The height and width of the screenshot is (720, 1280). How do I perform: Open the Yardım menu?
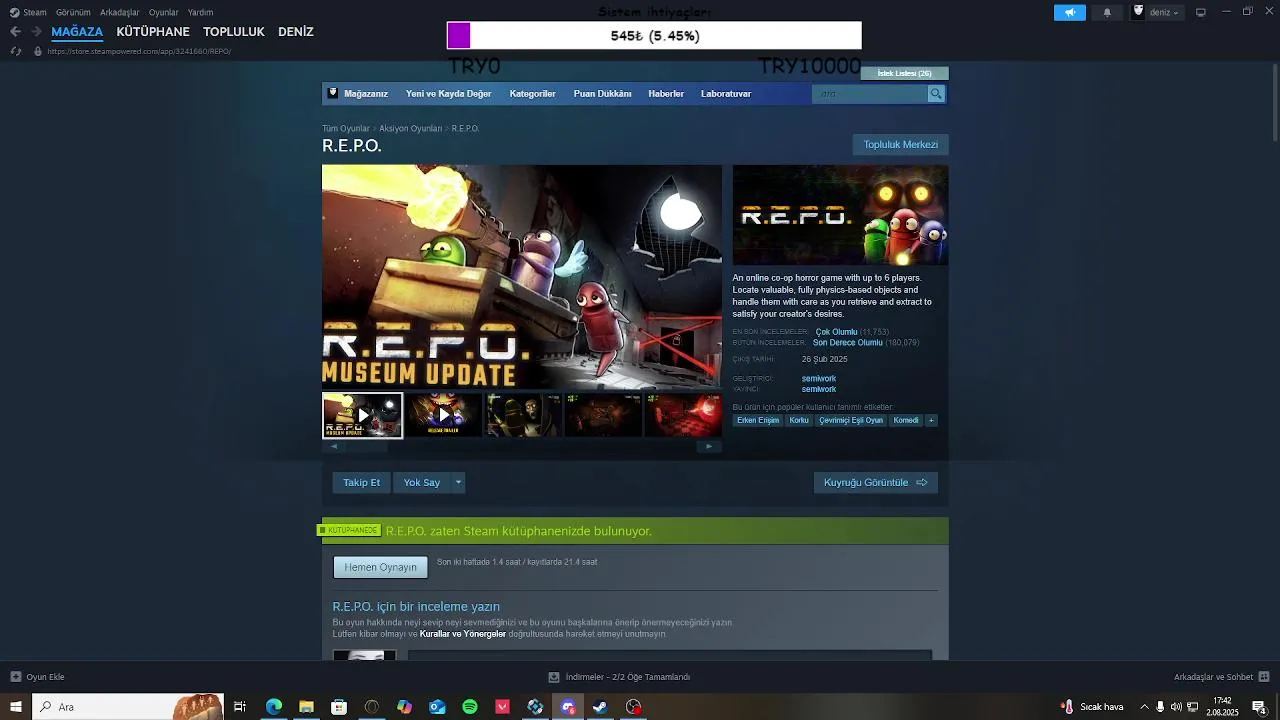pyautogui.click(x=200, y=12)
